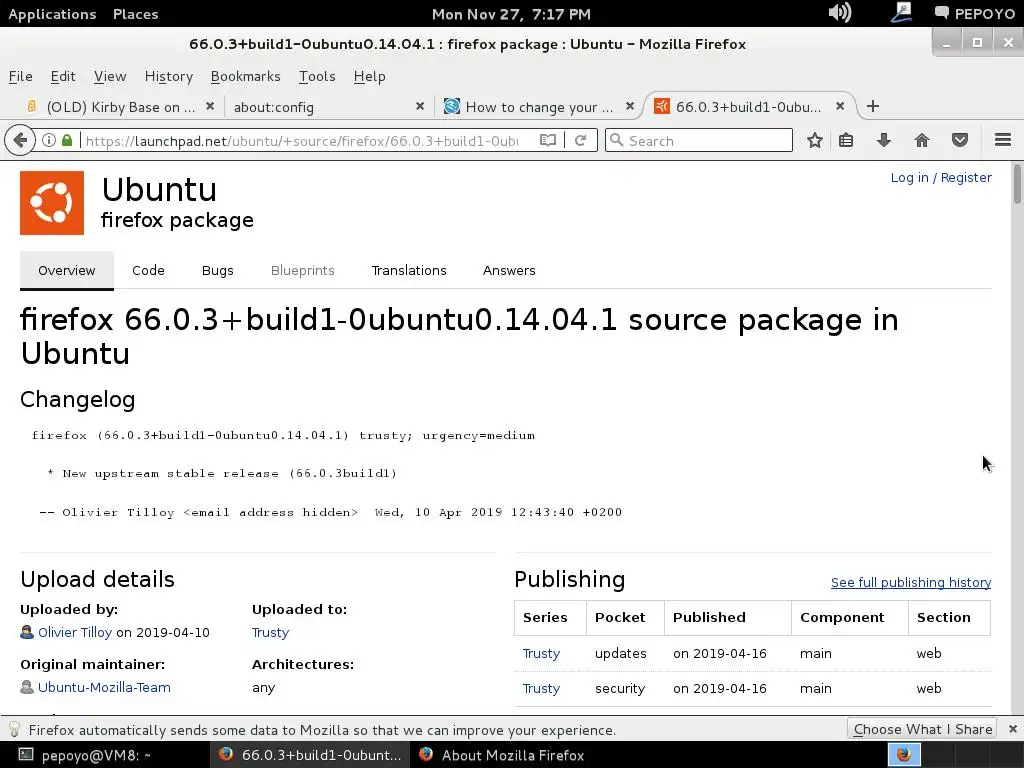1024x768 pixels.
Task: Select 66.0.3+build1 Firefox window in taskbar
Action: pyautogui.click(x=311, y=755)
